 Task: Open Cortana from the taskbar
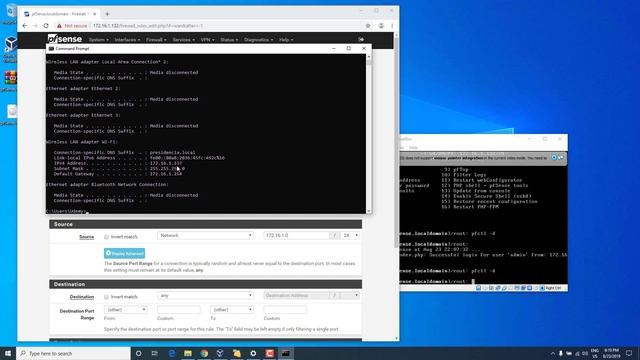[138, 353]
